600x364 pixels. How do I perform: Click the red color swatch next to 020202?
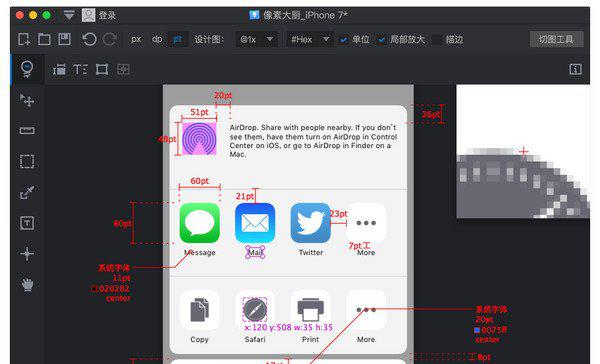click(x=94, y=289)
